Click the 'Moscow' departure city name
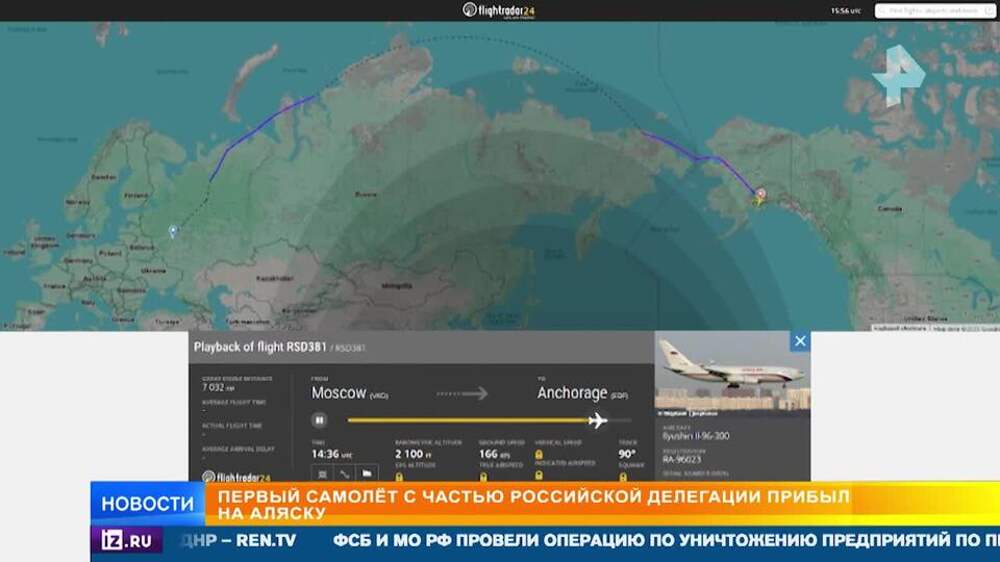This screenshot has width=1000, height=562. point(339,393)
